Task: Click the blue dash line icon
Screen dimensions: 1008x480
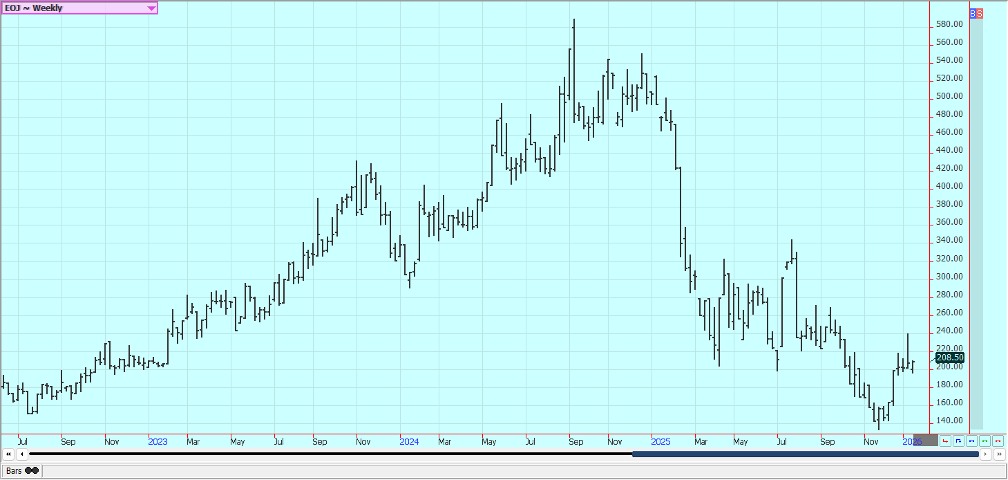Action: pyautogui.click(x=972, y=440)
